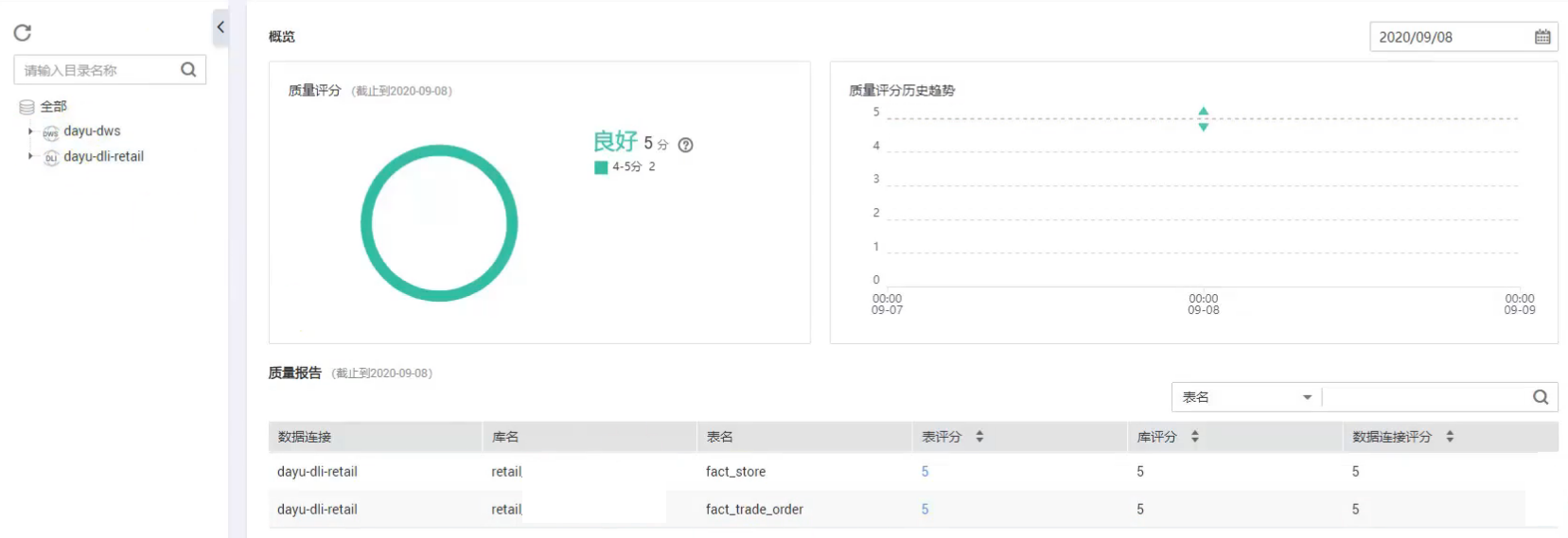Collapse the left sidebar panel
Viewport: 1568px width, 538px height.
[x=220, y=27]
